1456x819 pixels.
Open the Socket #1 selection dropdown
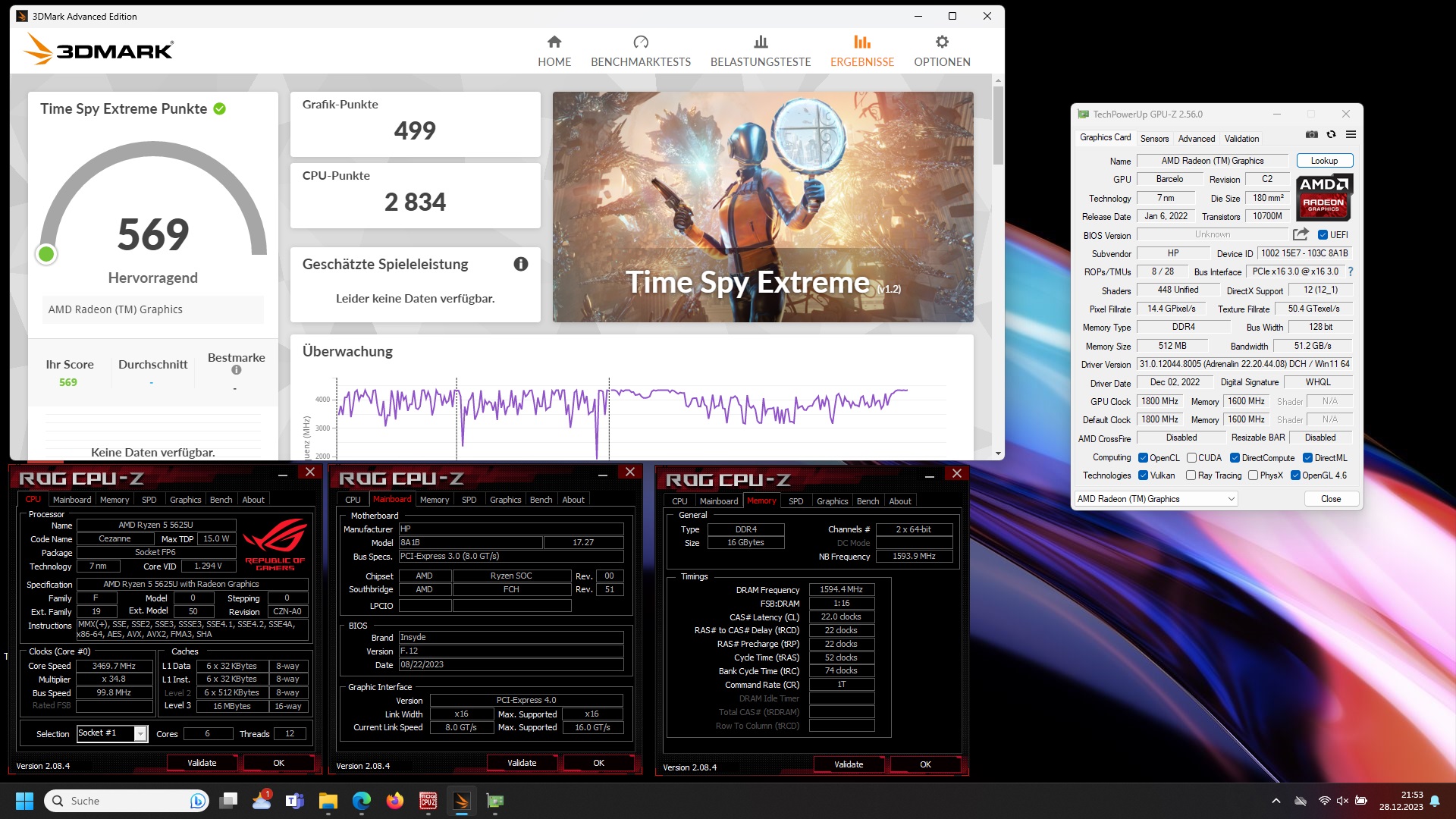tap(111, 733)
